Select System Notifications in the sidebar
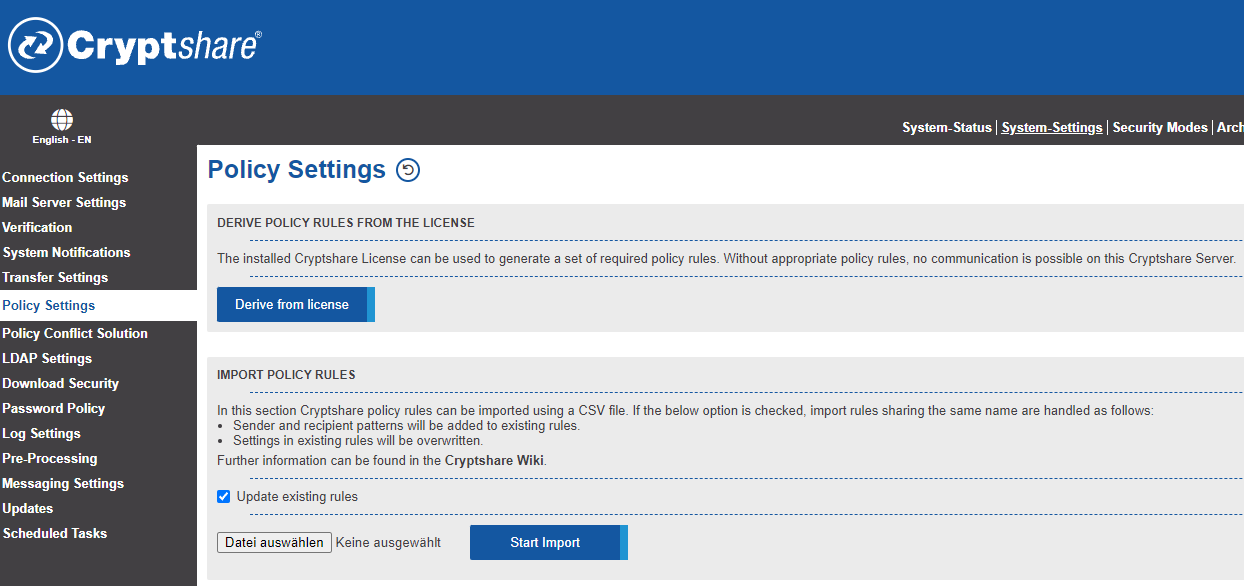Image resolution: width=1244 pixels, height=586 pixels. (66, 252)
